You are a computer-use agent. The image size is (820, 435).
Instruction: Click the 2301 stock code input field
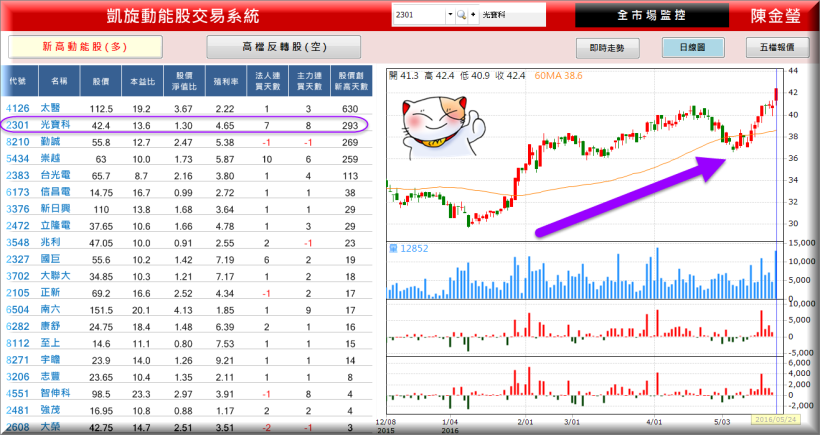[x=420, y=15]
